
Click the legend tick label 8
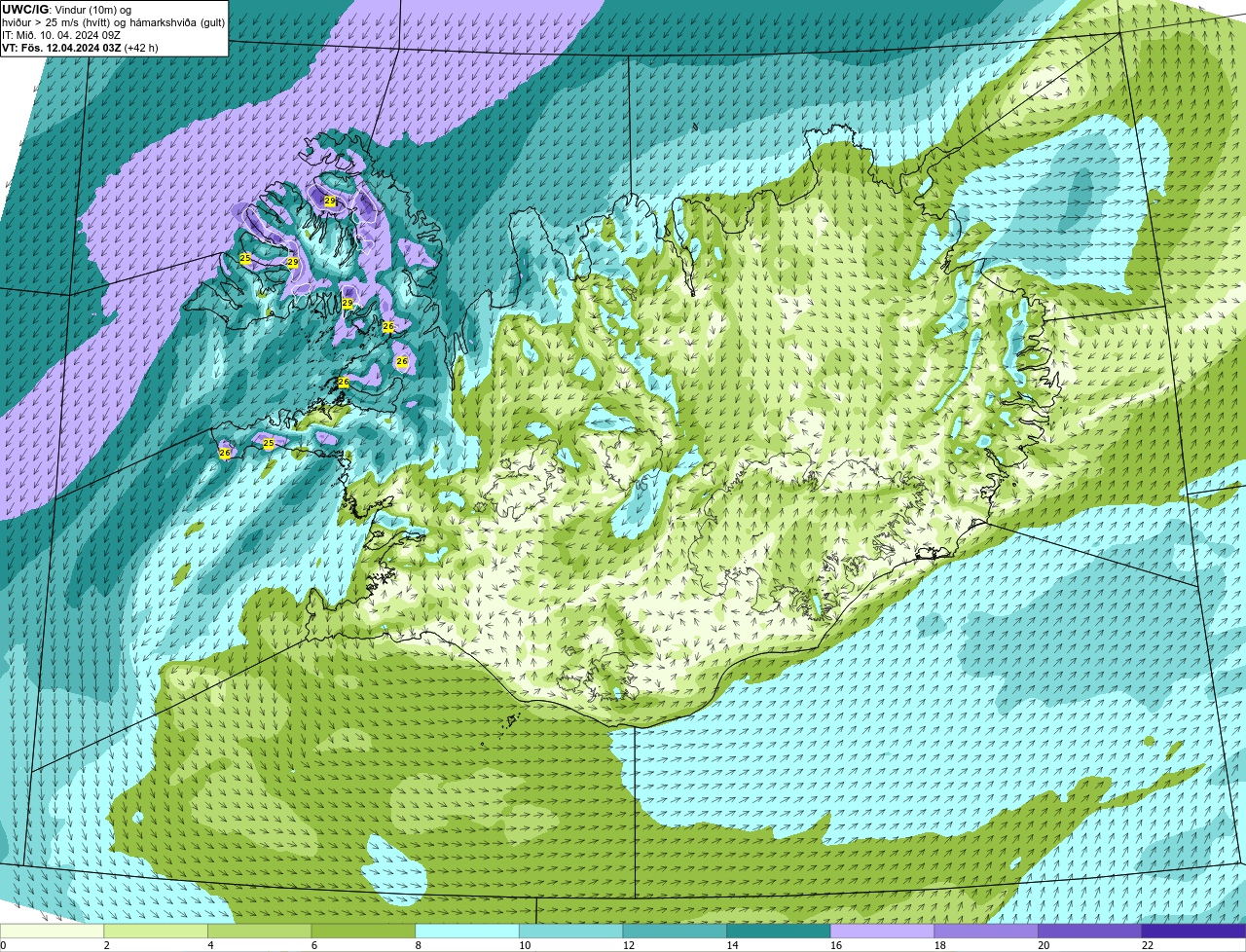418,945
